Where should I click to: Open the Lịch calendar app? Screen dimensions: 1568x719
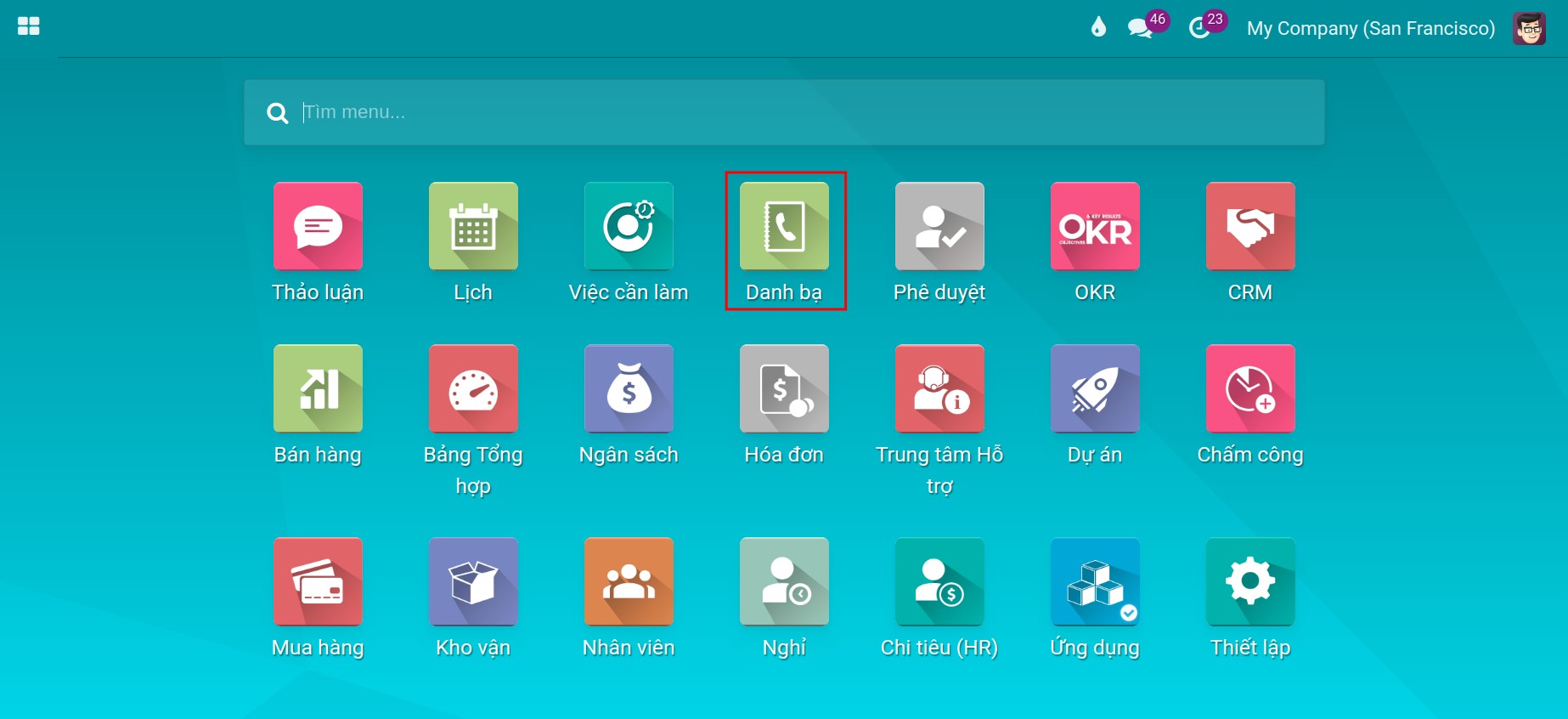[x=473, y=226]
